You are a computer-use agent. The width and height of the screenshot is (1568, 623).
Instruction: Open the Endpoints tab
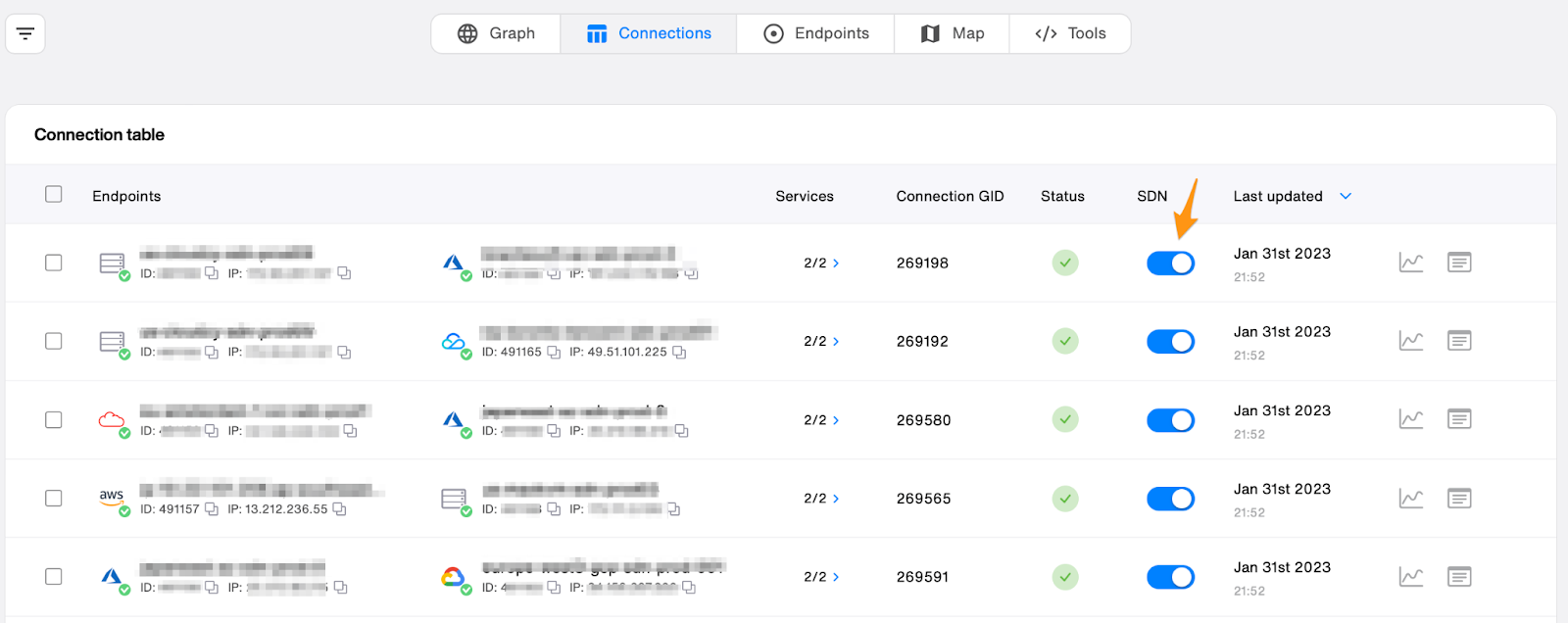[816, 33]
